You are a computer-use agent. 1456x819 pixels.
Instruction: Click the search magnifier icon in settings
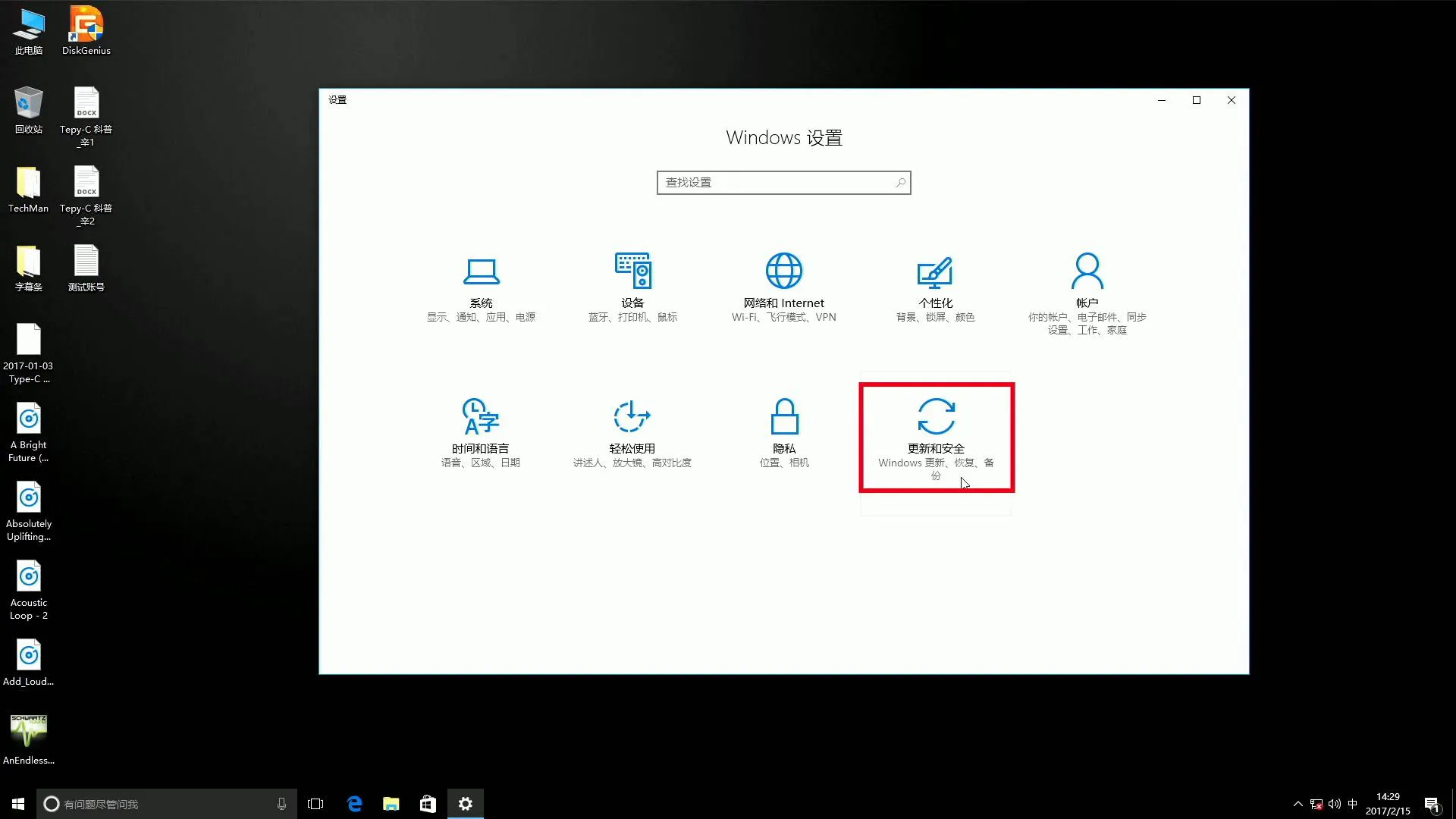(x=900, y=183)
